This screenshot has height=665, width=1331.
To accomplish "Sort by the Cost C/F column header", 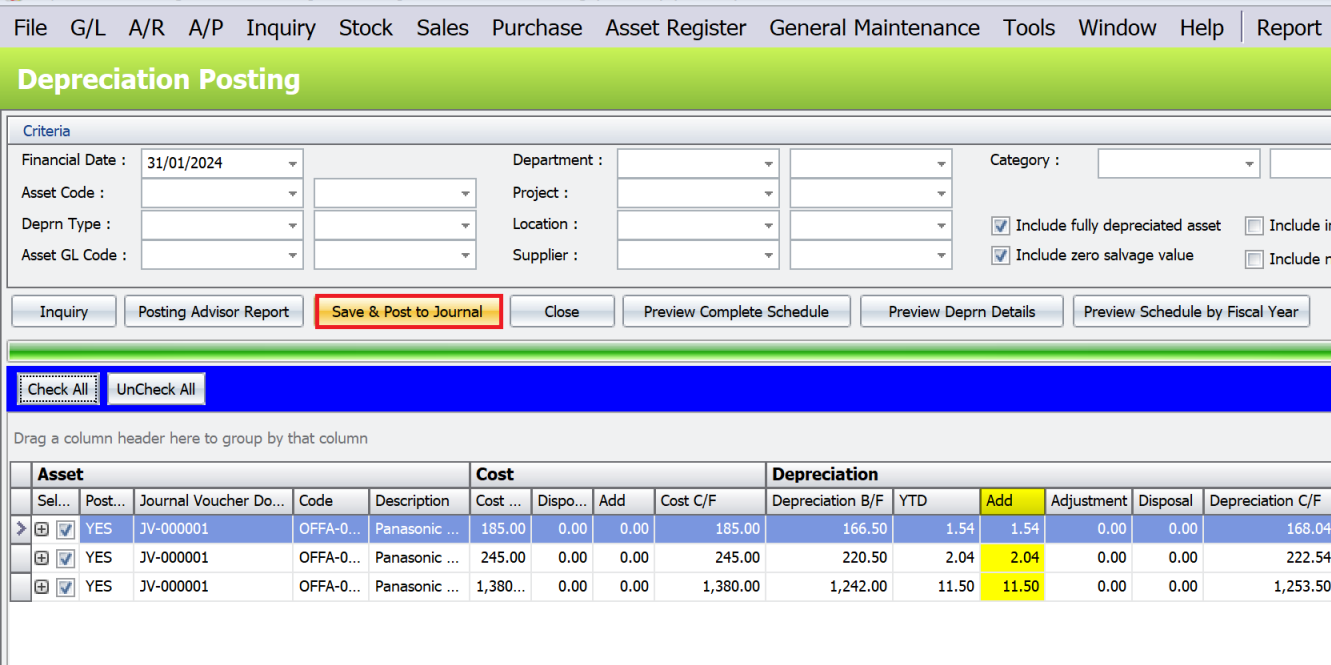I will pyautogui.click(x=710, y=501).
